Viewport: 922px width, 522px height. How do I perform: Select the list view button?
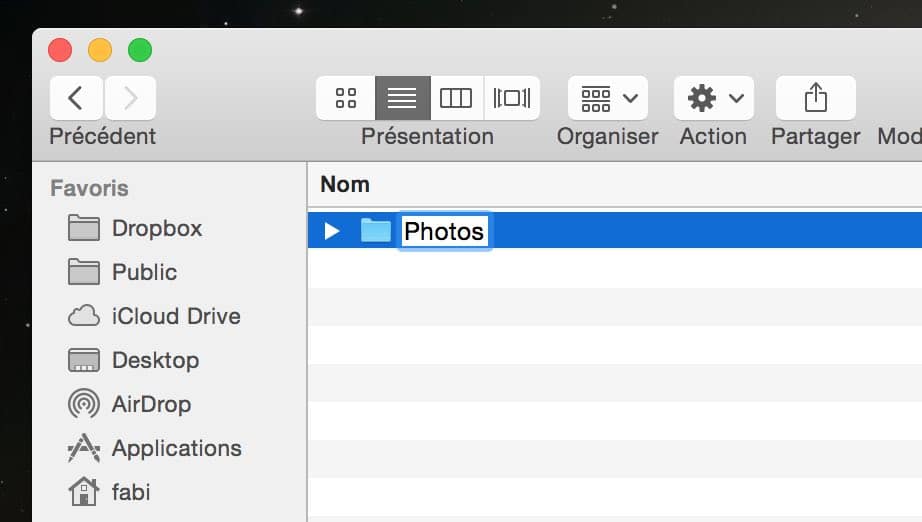(x=403, y=98)
